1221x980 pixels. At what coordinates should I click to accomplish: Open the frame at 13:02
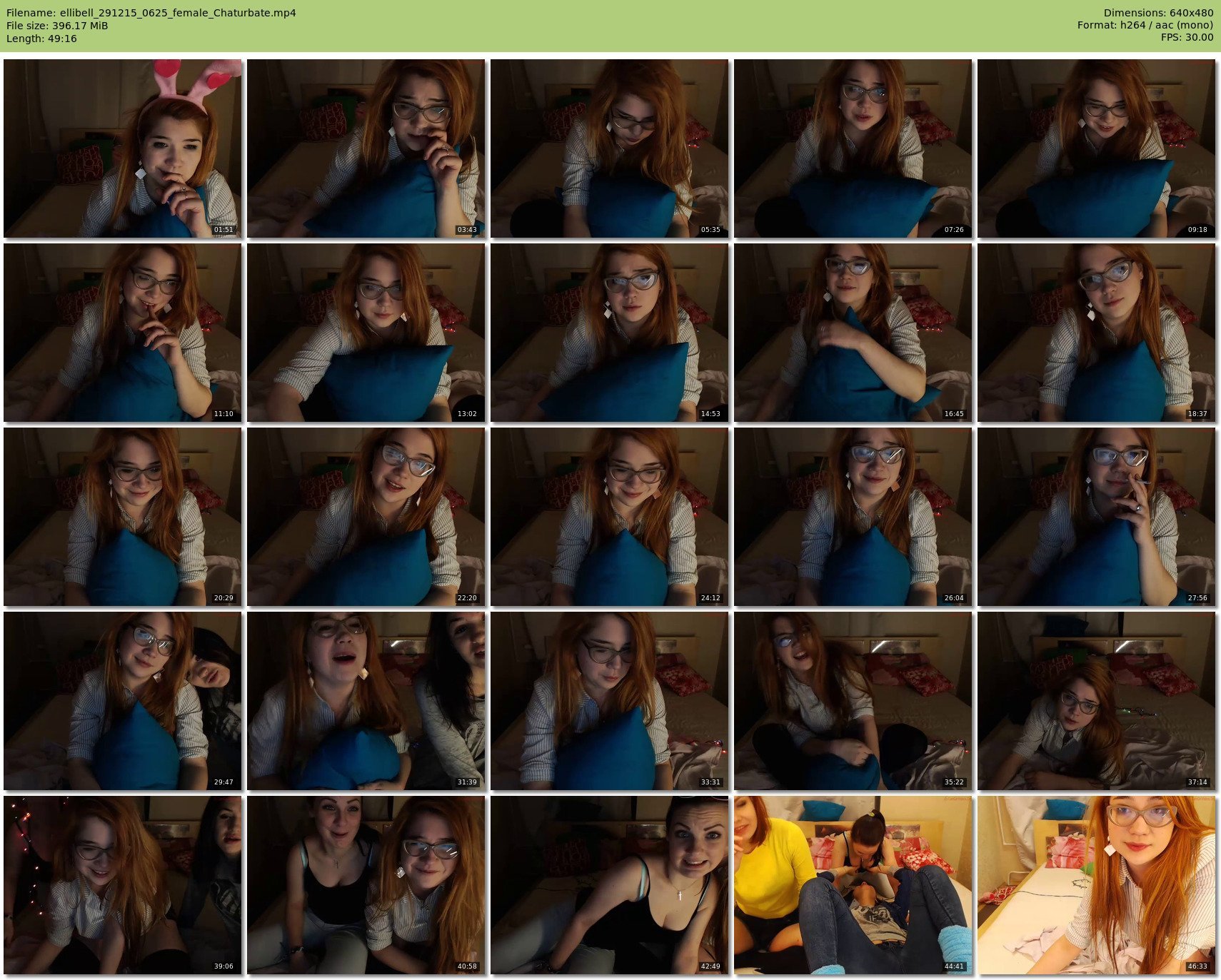coord(366,333)
